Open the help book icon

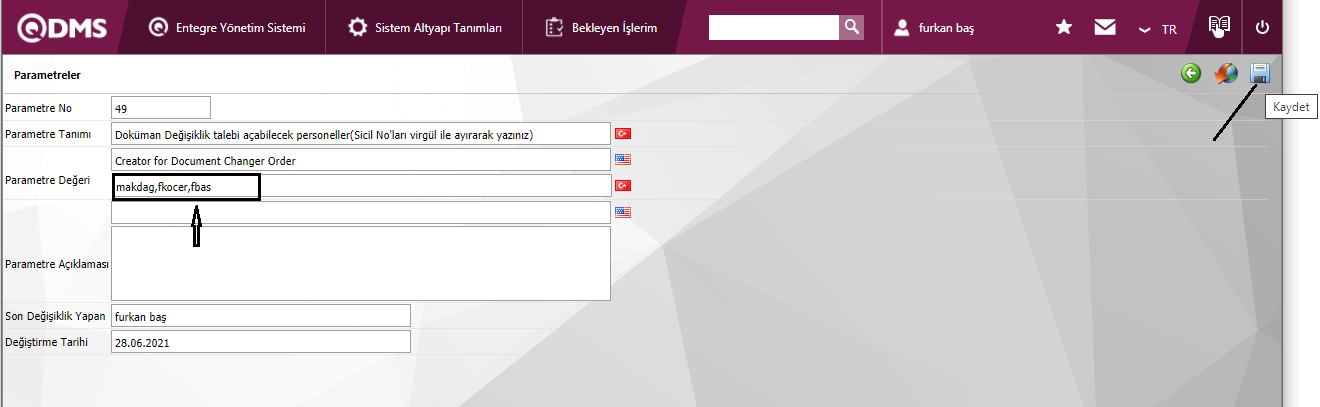click(x=1217, y=27)
